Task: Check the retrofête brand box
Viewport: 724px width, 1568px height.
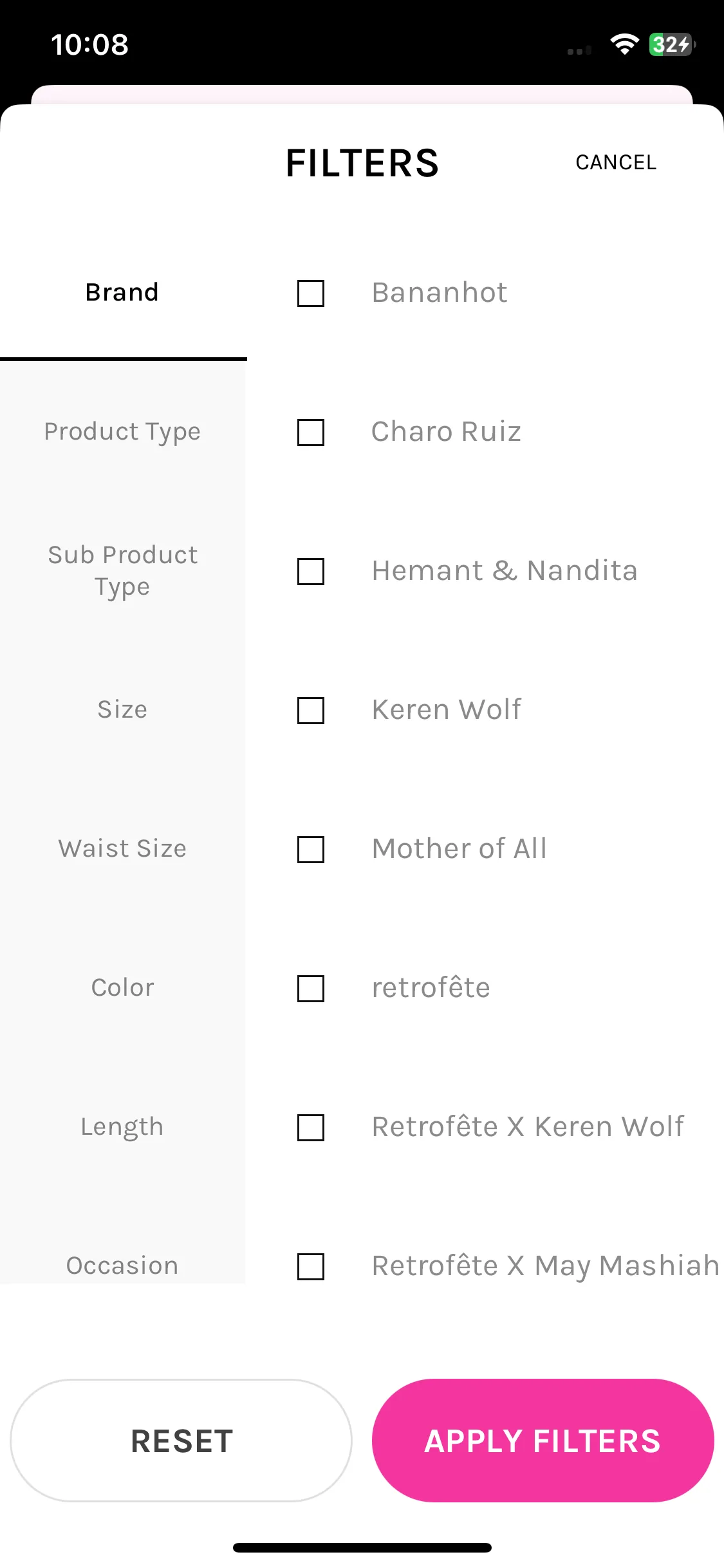Action: point(310,989)
